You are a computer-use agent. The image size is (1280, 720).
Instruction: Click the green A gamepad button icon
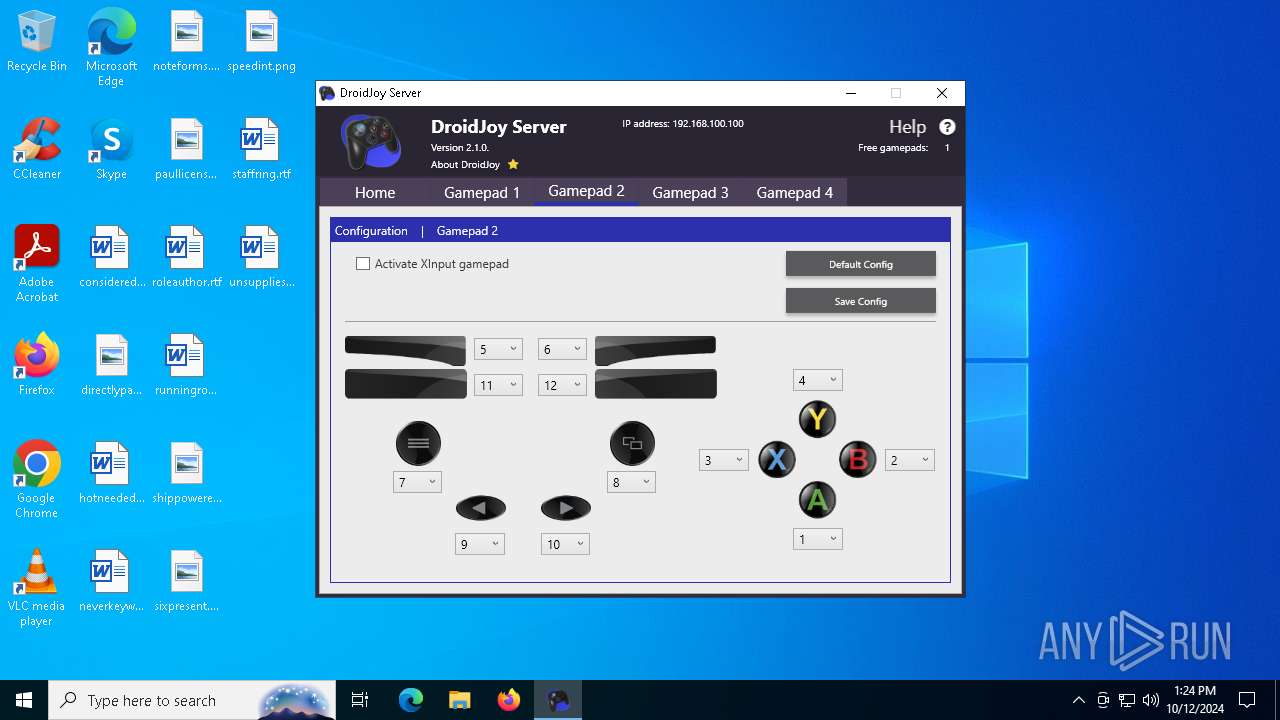(x=817, y=500)
